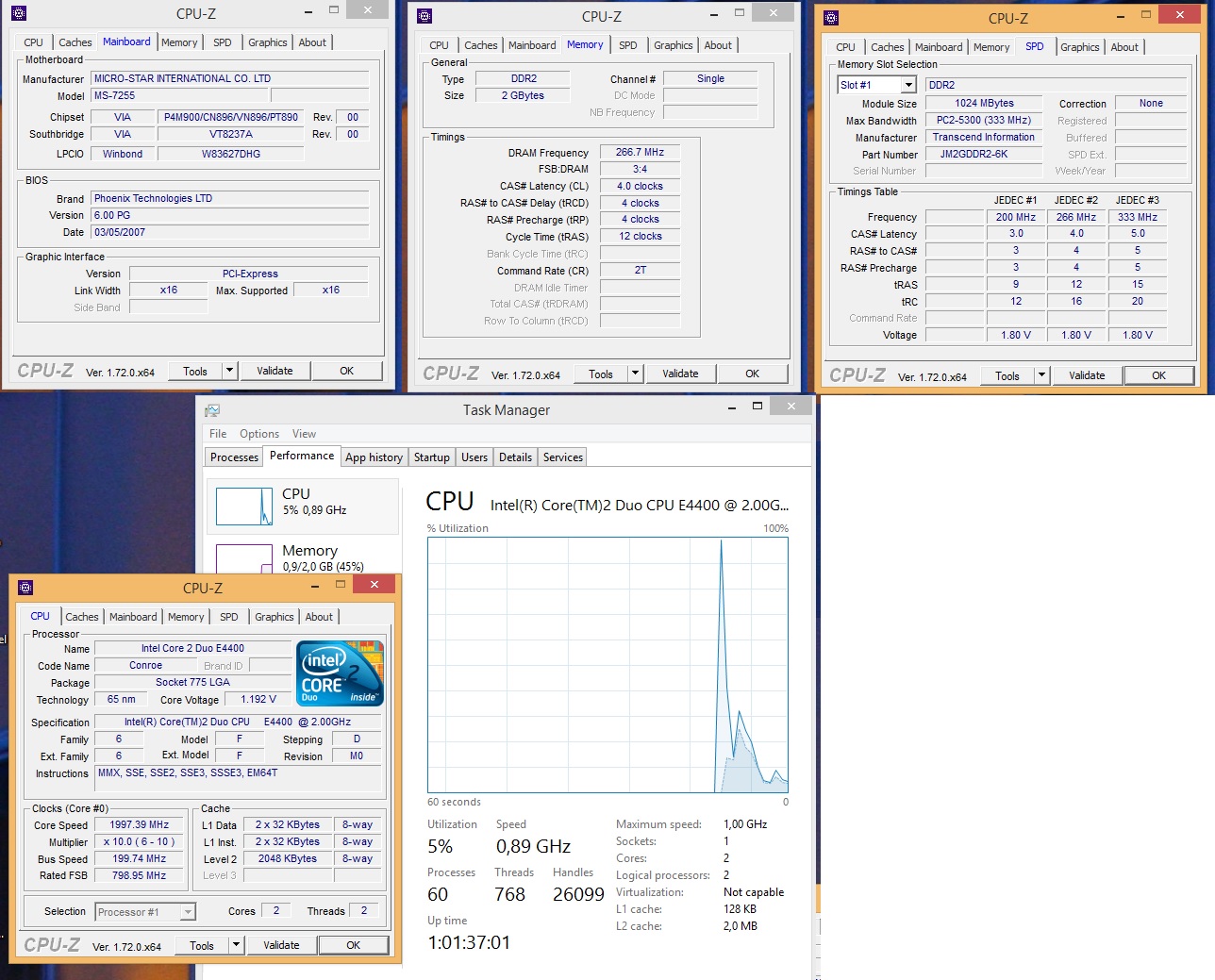
Task: Open SPD tab in the Memory CPU-Z window
Action: point(628,45)
